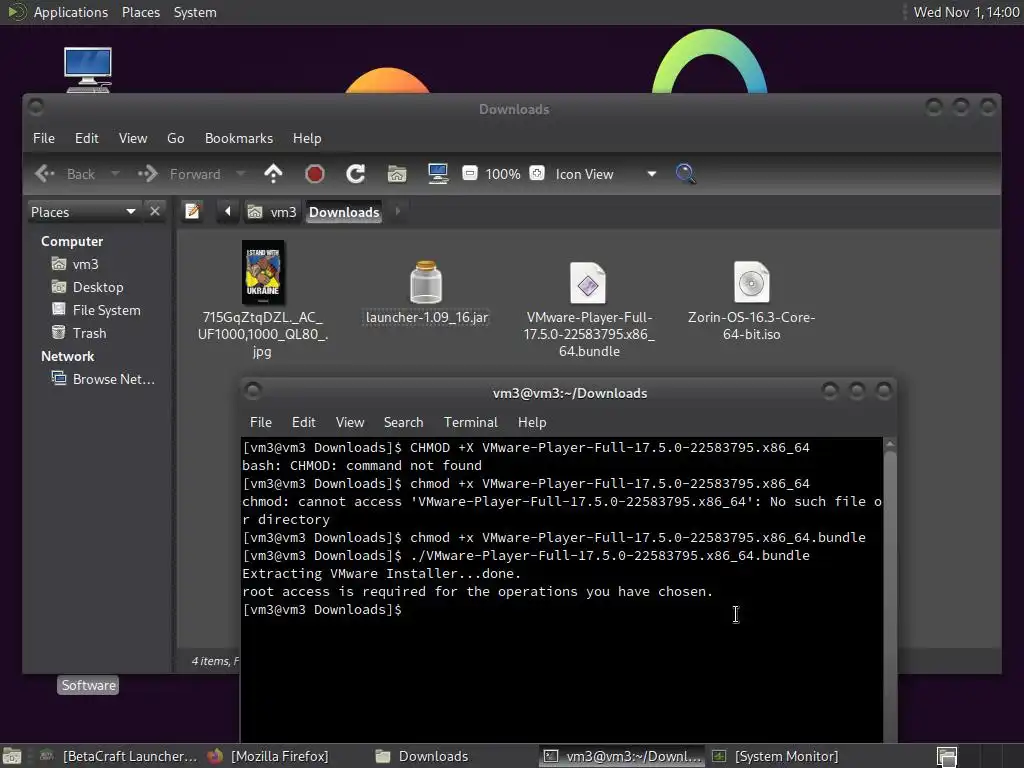Click the clock showing Wed Nov 1, 14:00

[x=966, y=12]
